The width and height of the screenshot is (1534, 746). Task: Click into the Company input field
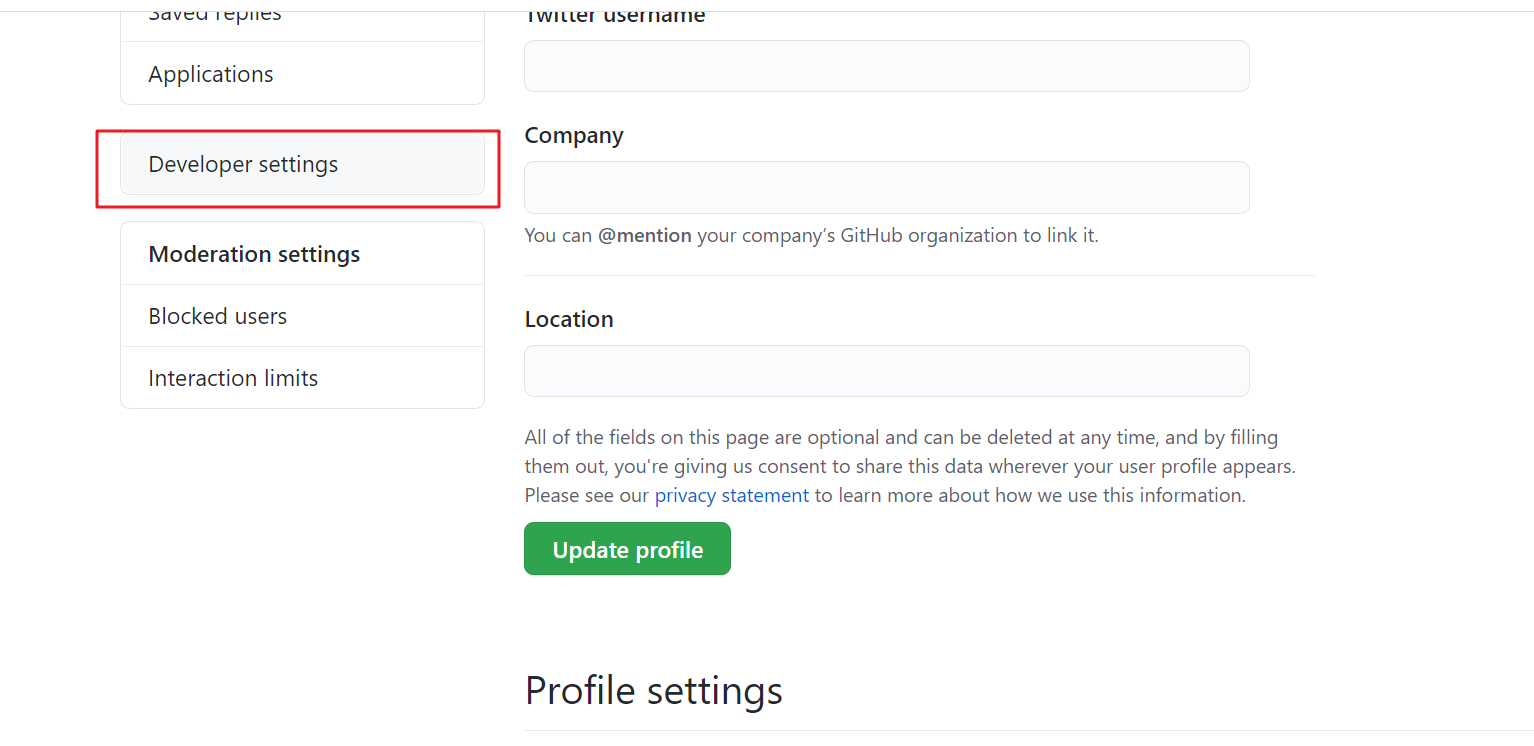[887, 187]
